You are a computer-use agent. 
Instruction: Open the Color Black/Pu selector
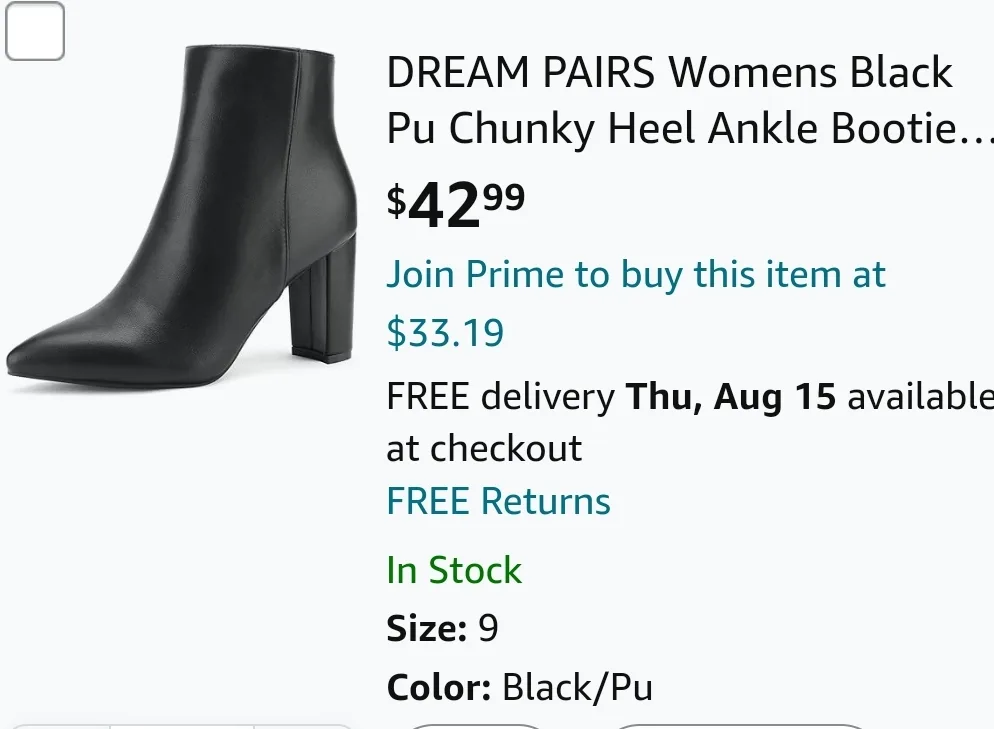579,687
